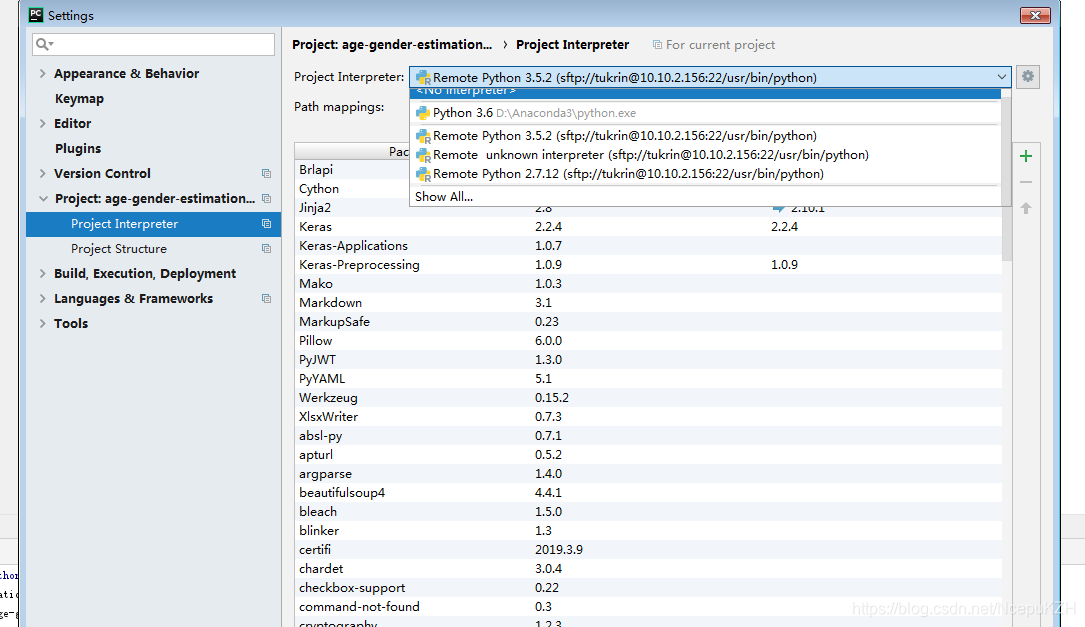The height and width of the screenshot is (627, 1085).
Task: Expand the Tools settings node
Action: [x=43, y=323]
